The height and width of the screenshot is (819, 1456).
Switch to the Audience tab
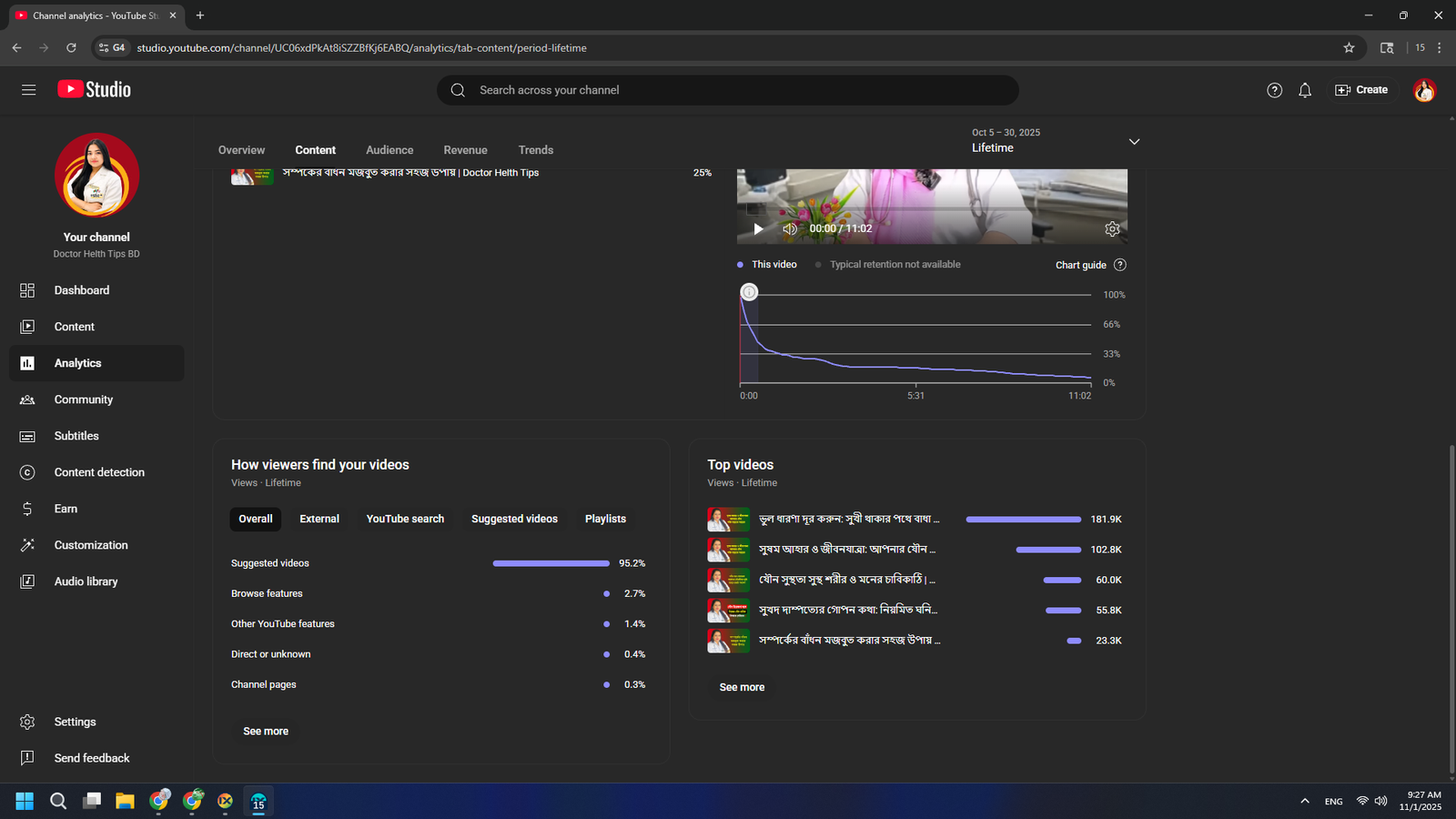tap(389, 150)
